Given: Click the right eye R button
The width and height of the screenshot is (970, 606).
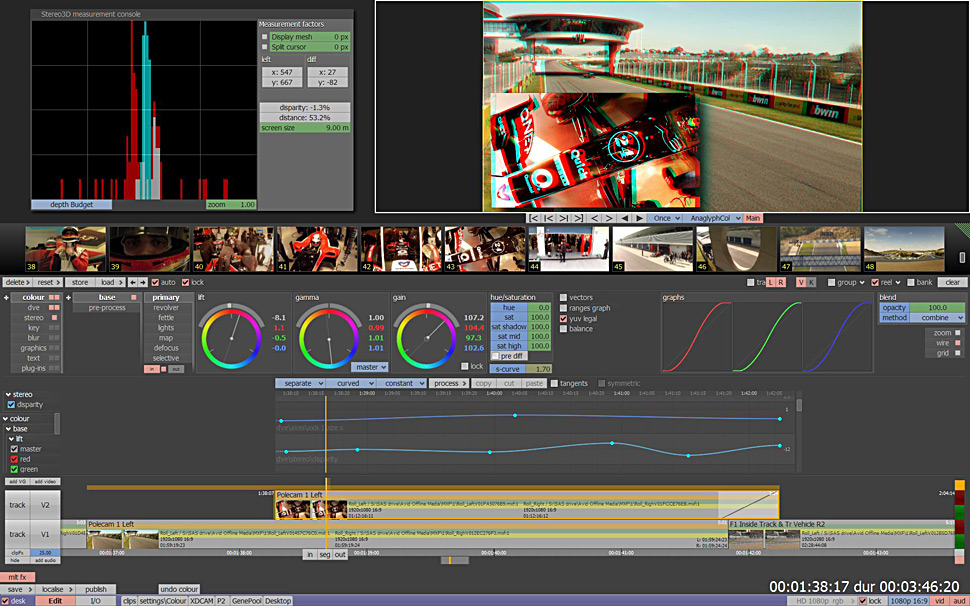Looking at the screenshot, I should (781, 283).
